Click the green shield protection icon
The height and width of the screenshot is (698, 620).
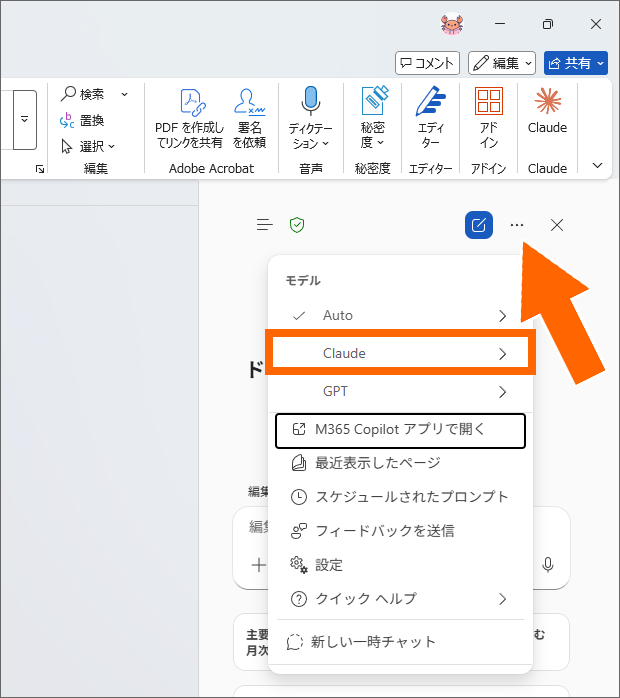point(297,225)
